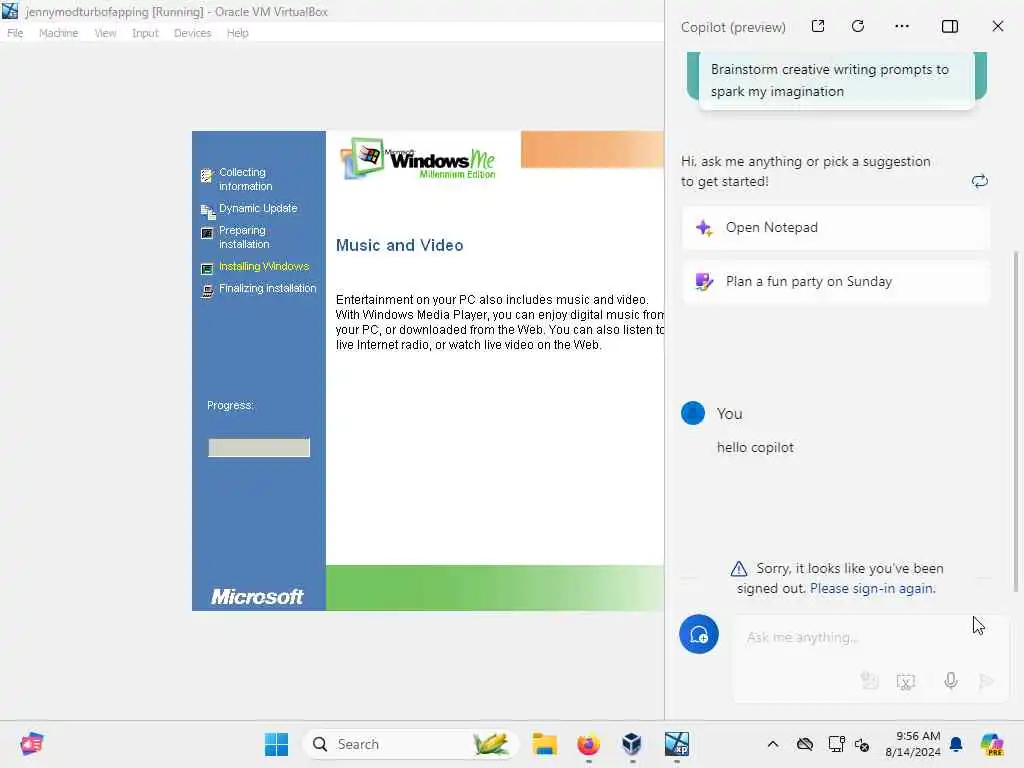The width and height of the screenshot is (1024, 768).
Task: Click the cloud sync tray icon
Action: pyautogui.click(x=805, y=744)
